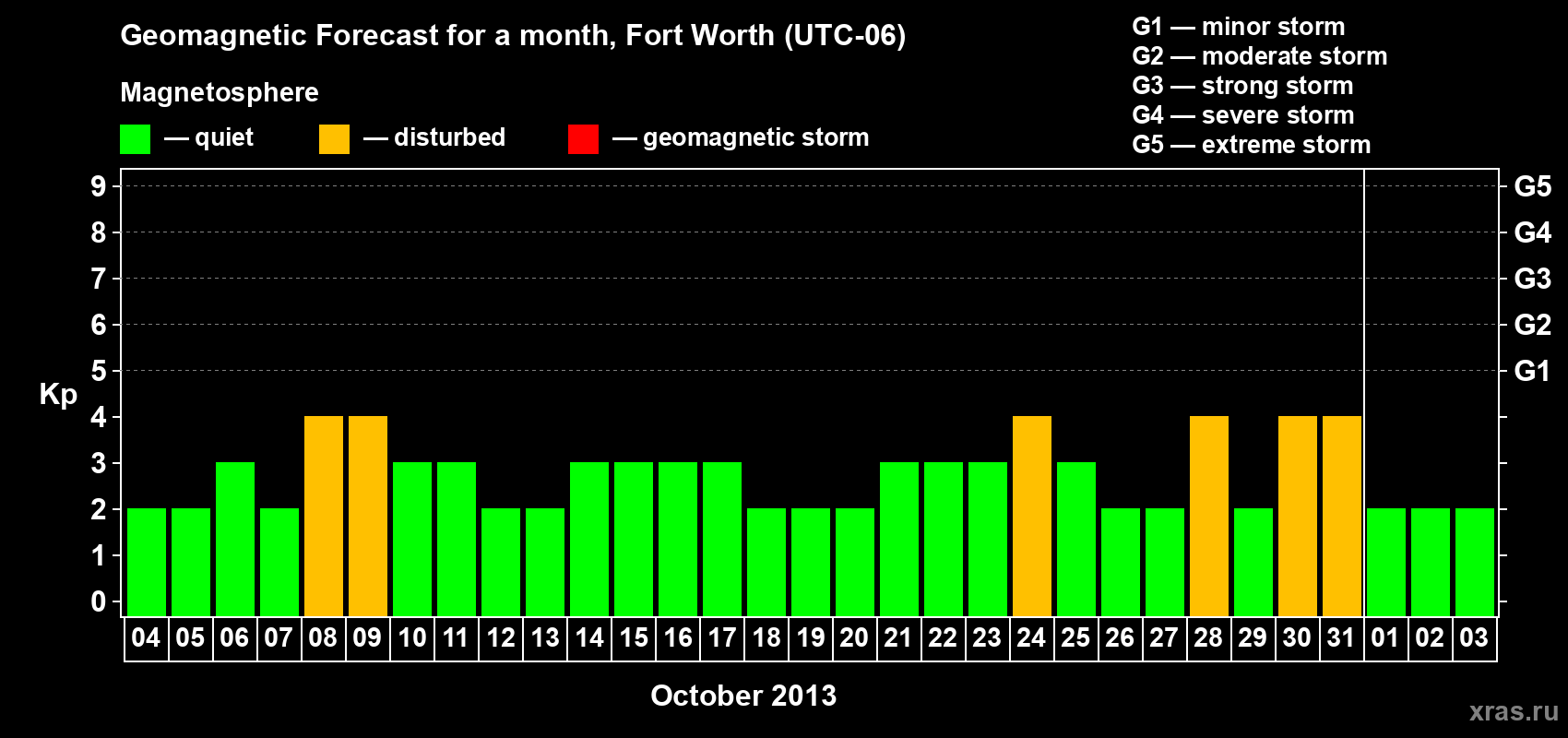1568x738 pixels.
Task: Click the green quiet legend swatch
Action: (x=135, y=139)
